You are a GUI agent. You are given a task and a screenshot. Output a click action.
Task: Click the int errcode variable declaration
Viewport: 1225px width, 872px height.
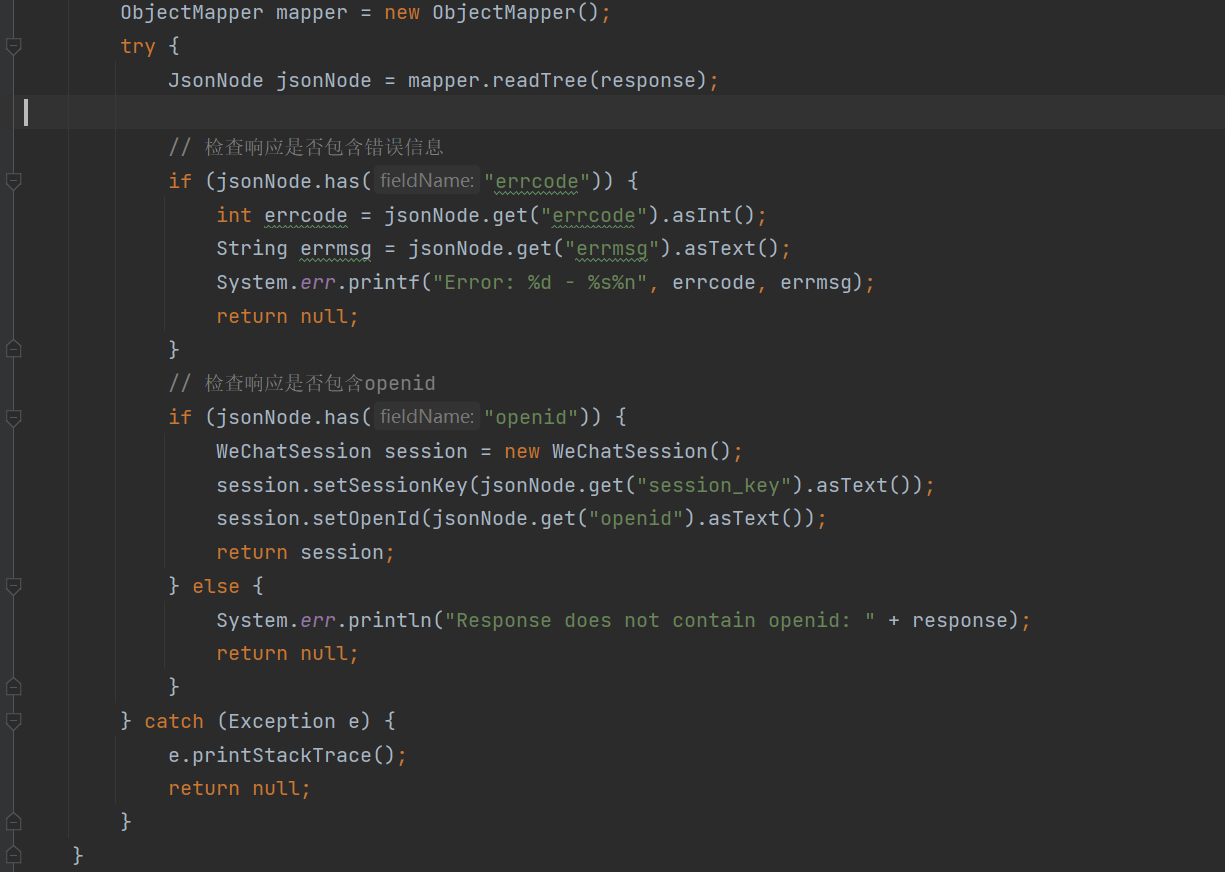[282, 215]
